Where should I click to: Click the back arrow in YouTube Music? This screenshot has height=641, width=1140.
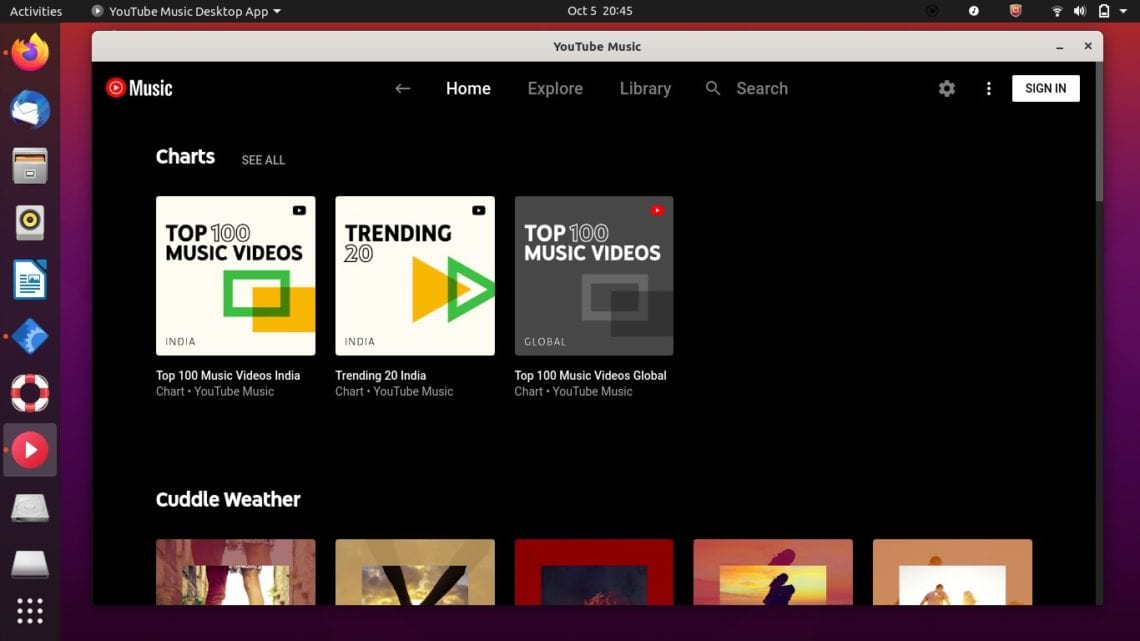pyautogui.click(x=401, y=88)
